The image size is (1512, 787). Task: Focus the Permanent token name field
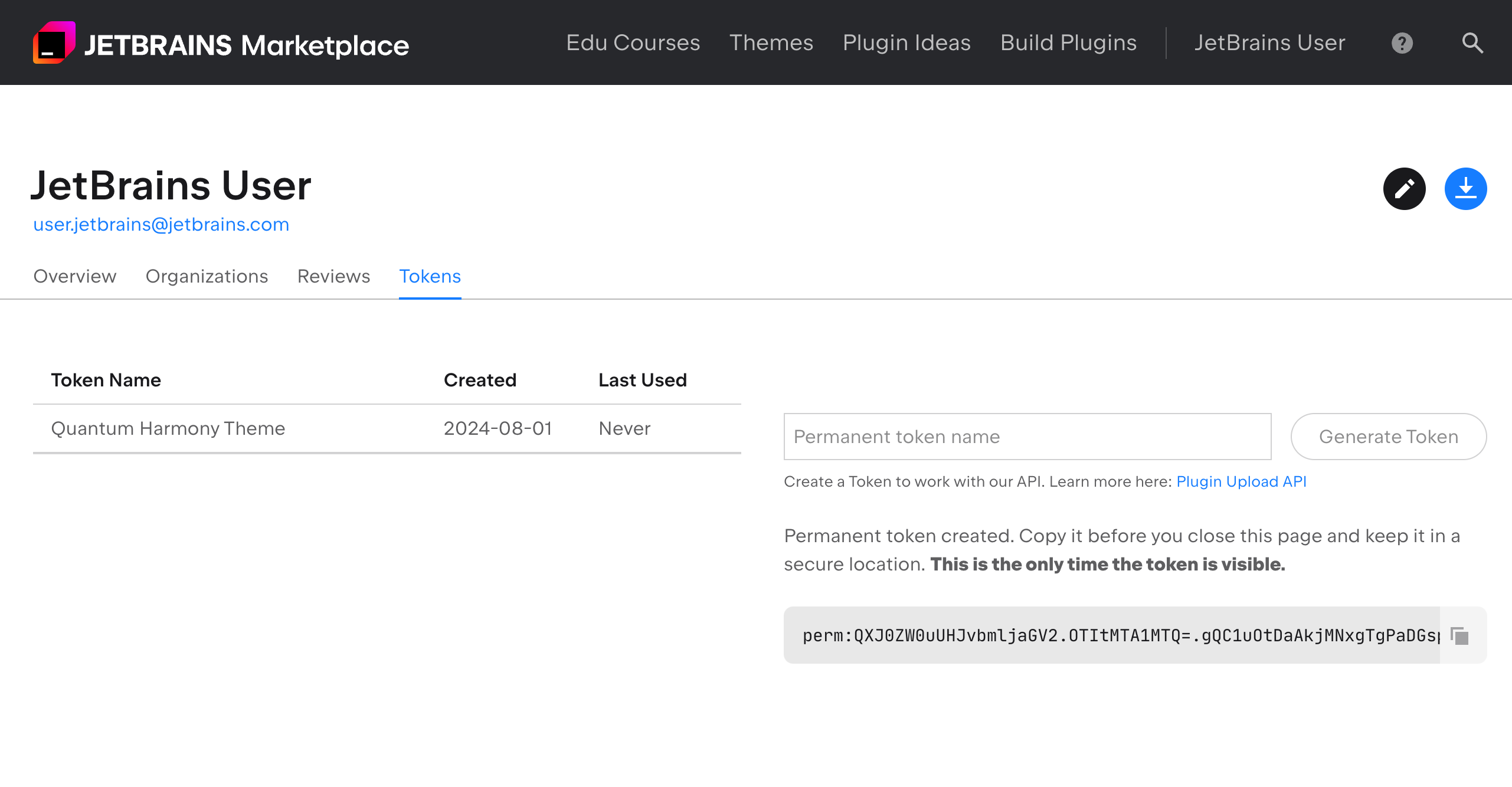1027,437
